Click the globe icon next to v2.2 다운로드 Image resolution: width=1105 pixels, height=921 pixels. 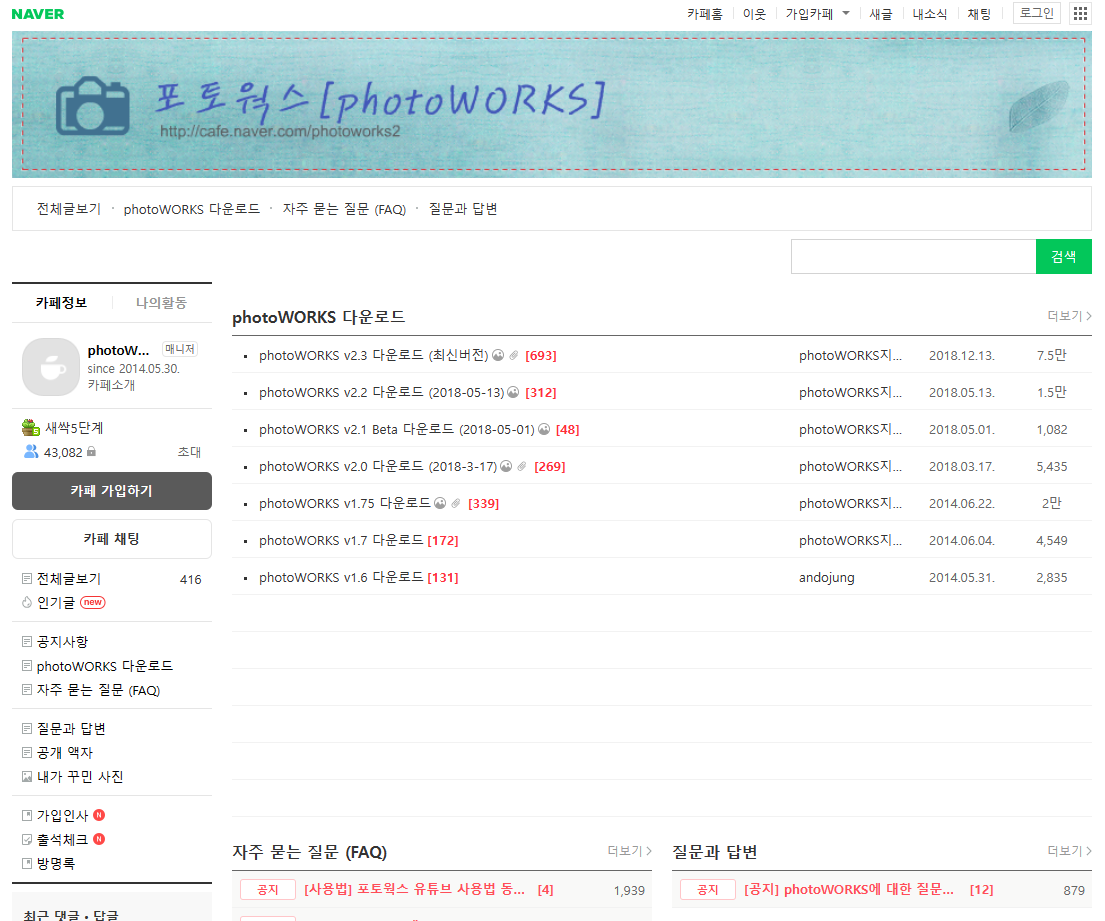click(512, 392)
